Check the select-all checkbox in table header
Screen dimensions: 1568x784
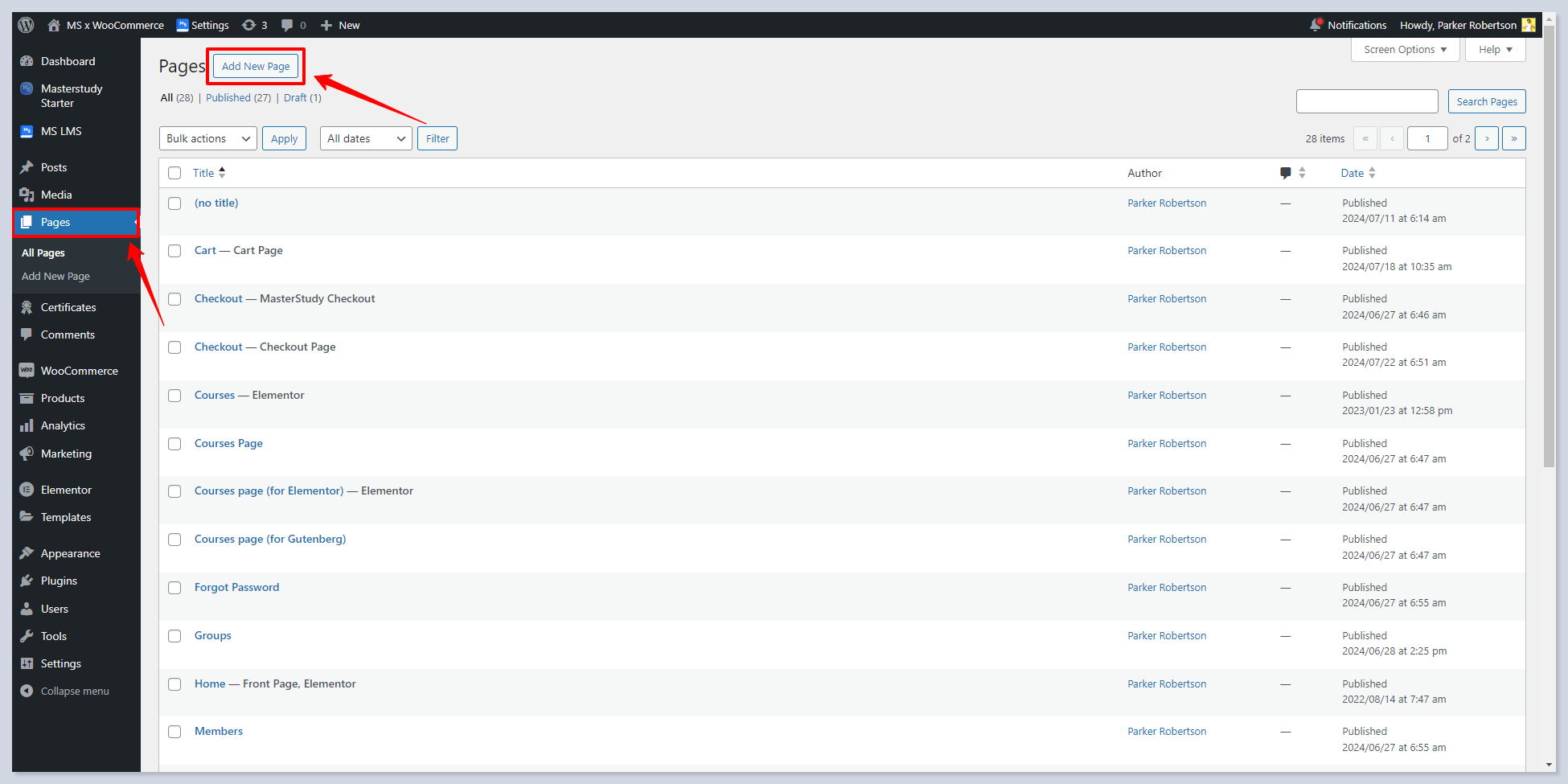[x=174, y=173]
